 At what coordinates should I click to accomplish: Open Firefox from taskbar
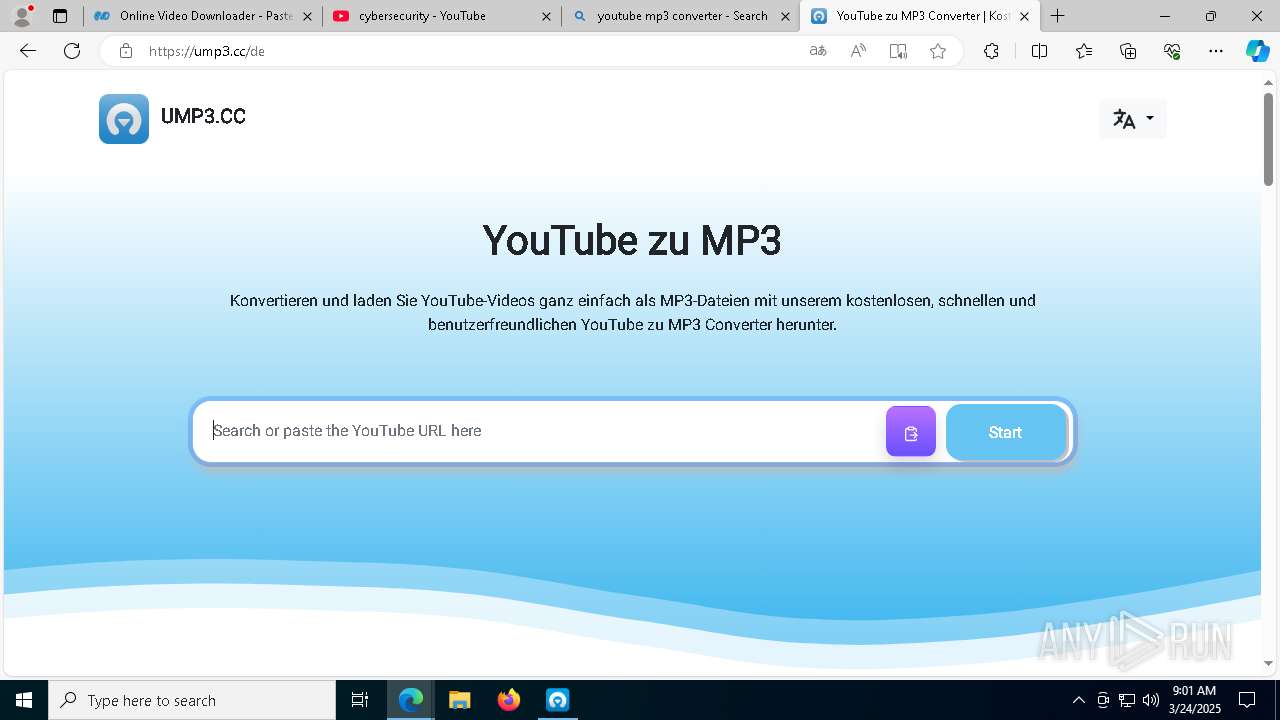click(509, 700)
